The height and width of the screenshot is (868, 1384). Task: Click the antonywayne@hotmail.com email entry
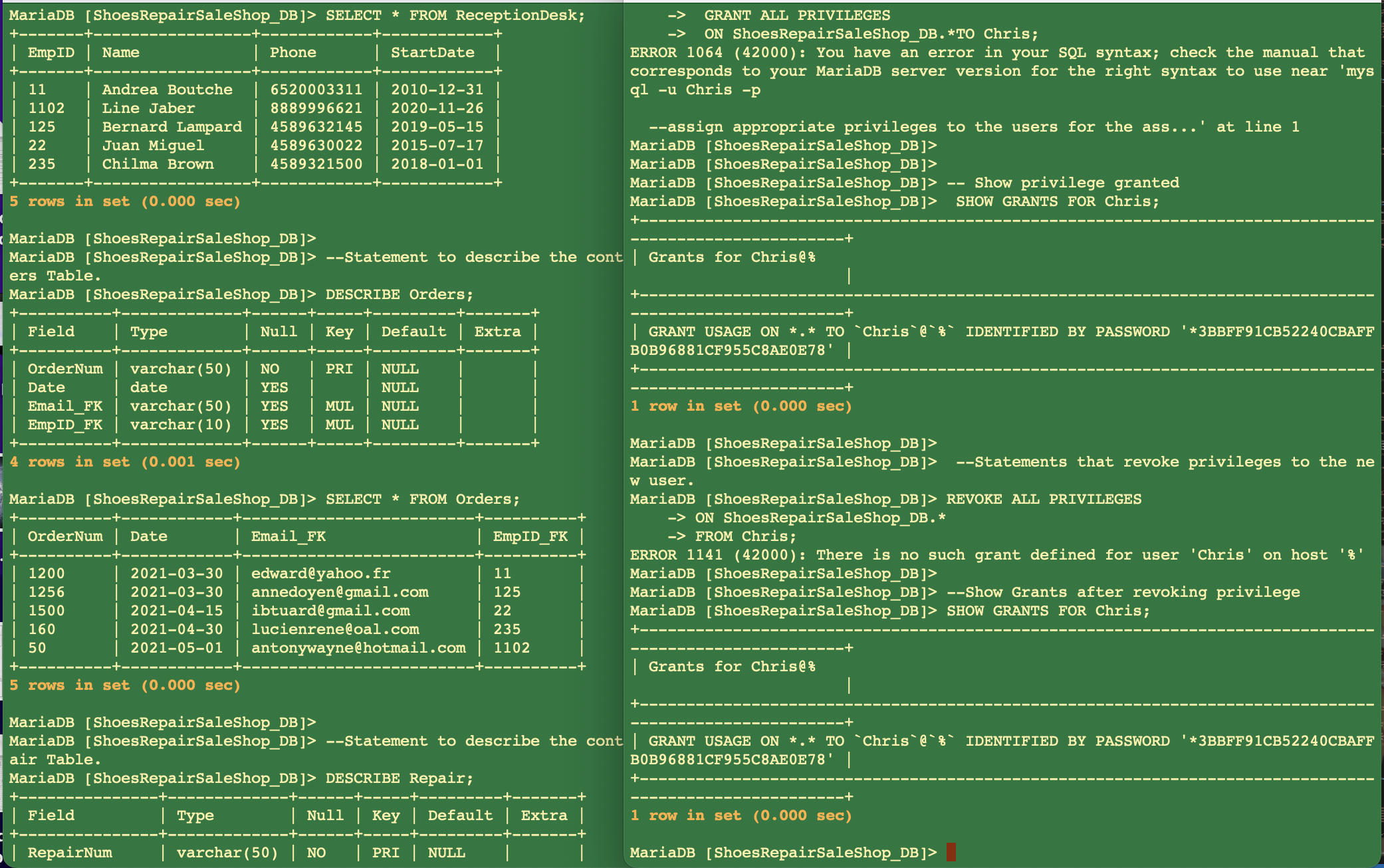pos(358,647)
